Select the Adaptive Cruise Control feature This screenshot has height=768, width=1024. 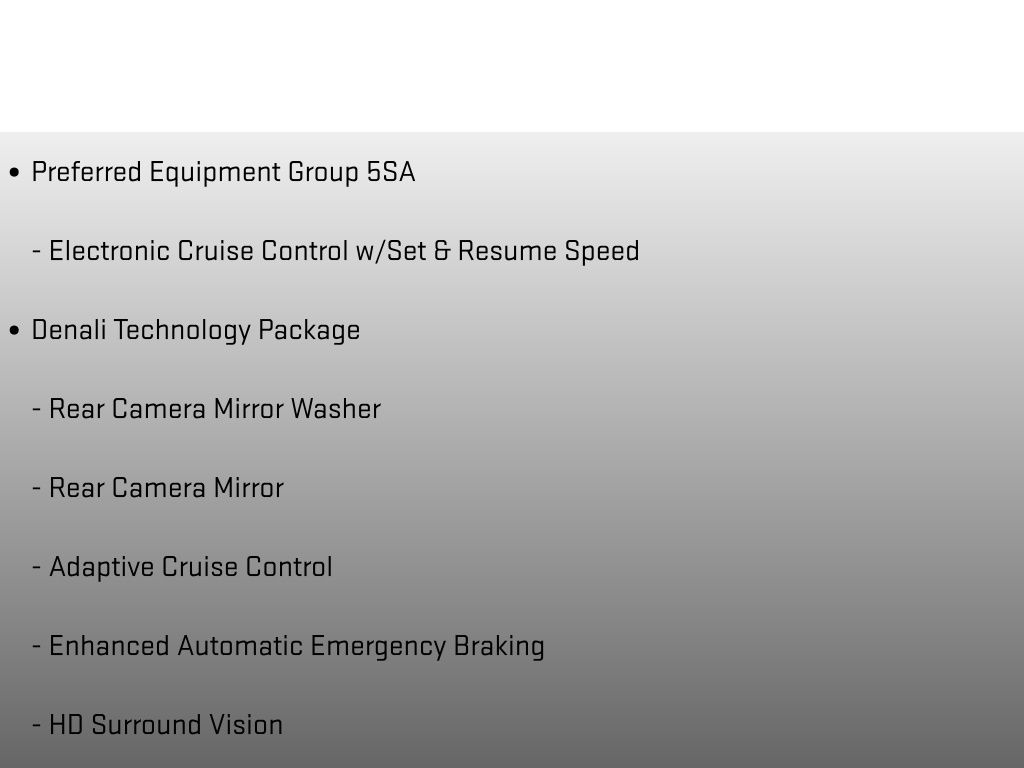(191, 568)
